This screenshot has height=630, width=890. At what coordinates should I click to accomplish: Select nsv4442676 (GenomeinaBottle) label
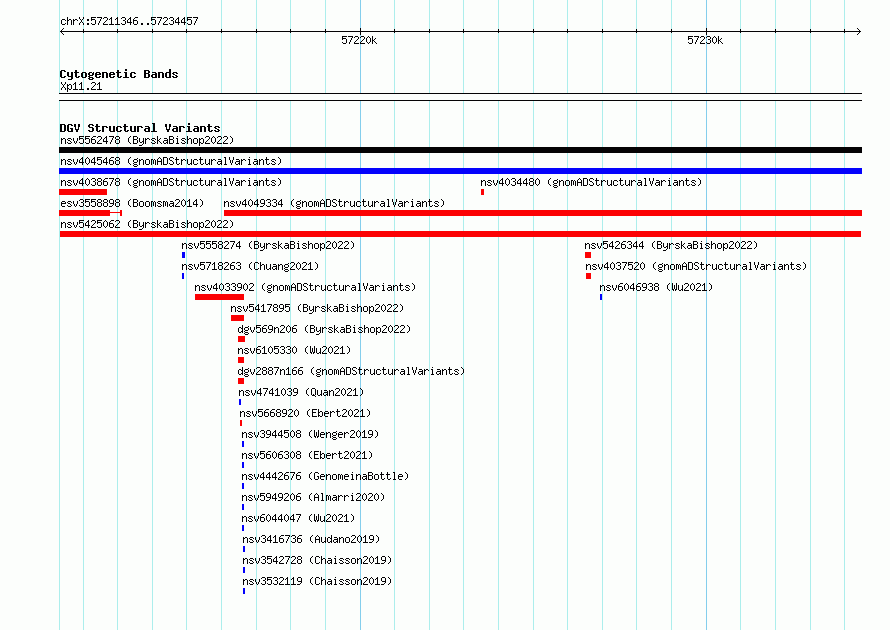coord(325,476)
